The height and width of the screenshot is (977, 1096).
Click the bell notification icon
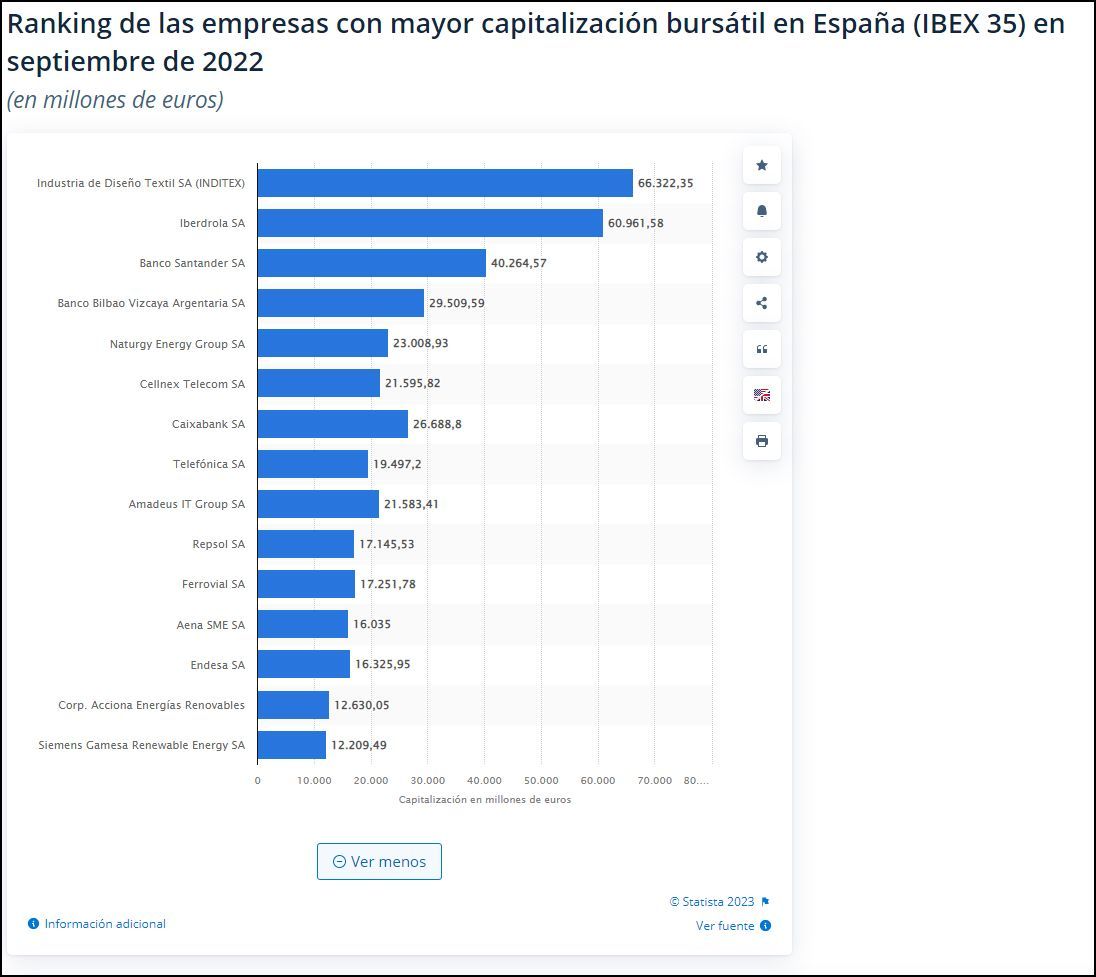761,211
